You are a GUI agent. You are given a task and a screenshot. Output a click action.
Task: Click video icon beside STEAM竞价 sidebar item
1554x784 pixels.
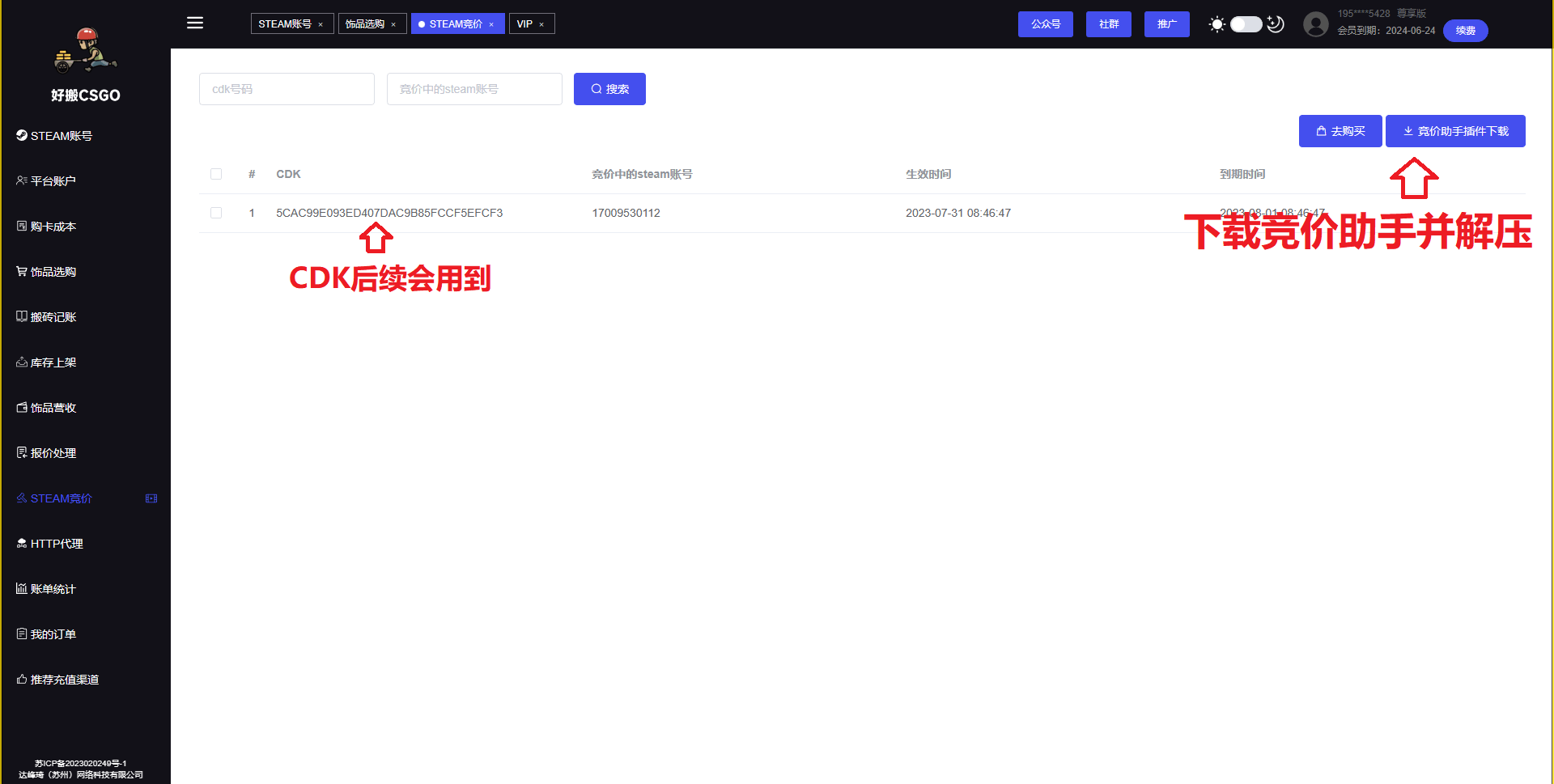coord(151,498)
